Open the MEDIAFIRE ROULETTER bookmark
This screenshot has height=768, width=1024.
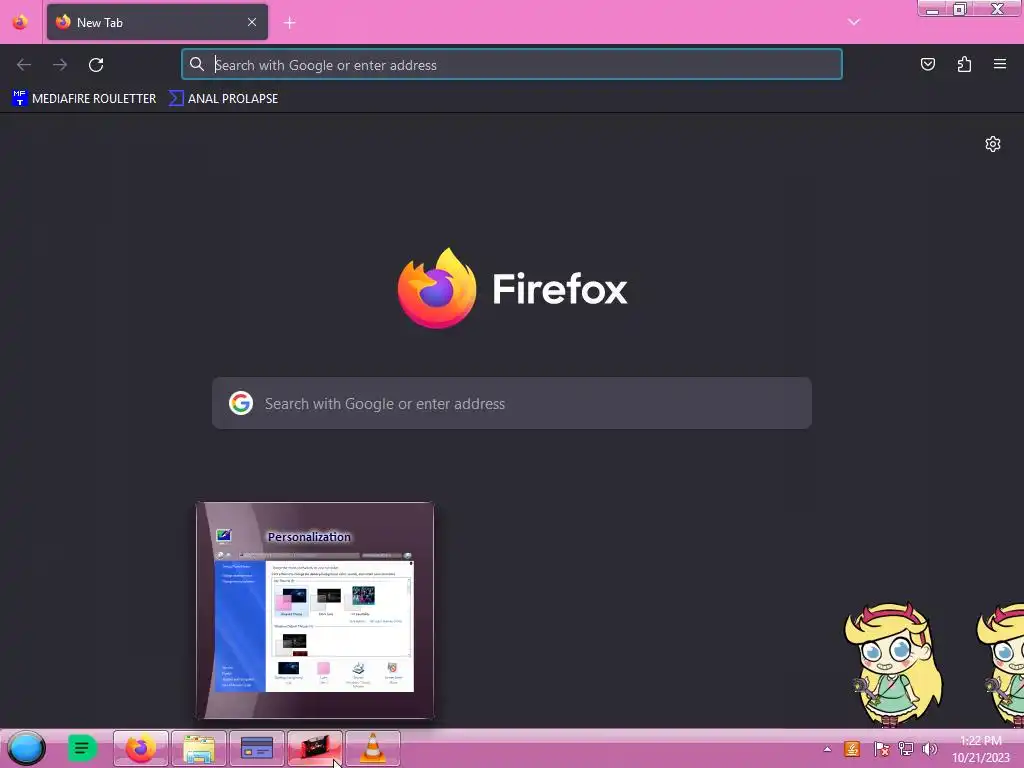tap(84, 99)
